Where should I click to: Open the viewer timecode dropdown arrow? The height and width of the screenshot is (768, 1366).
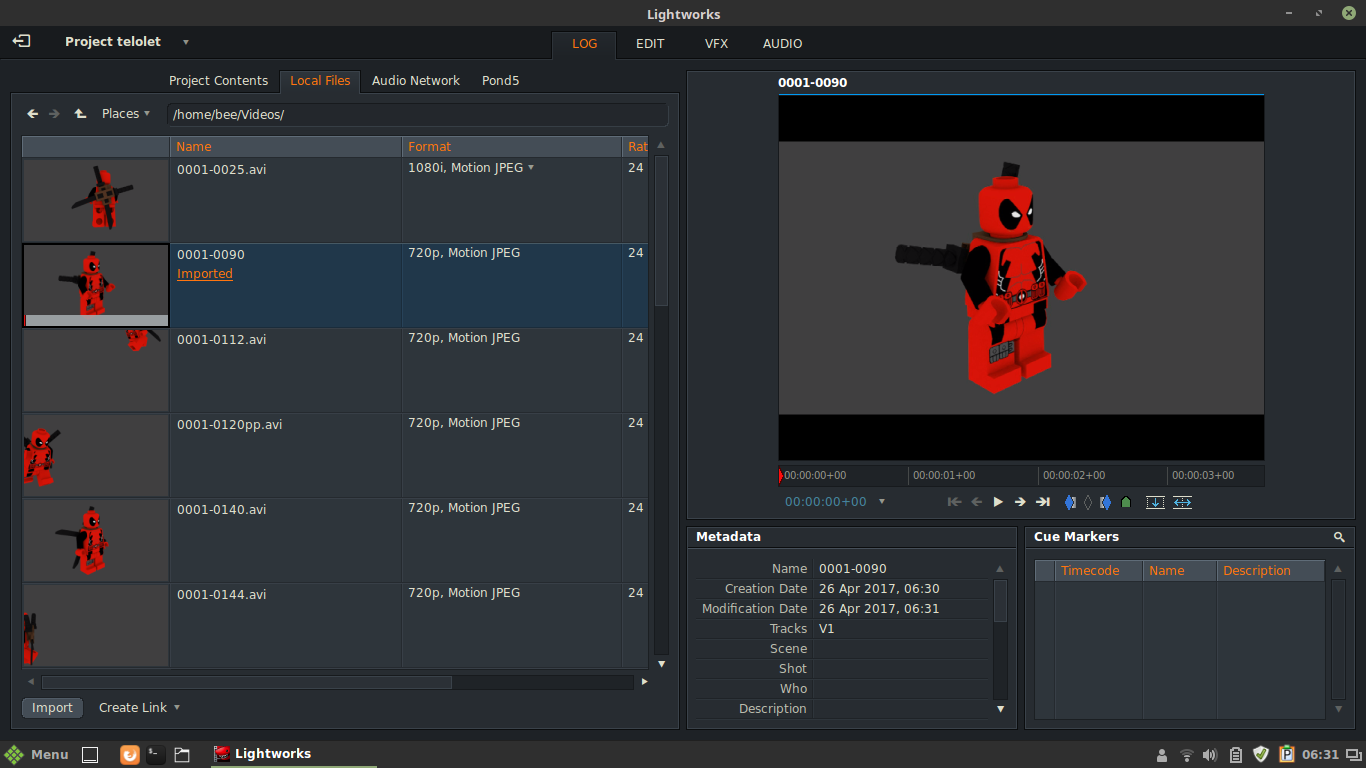click(x=882, y=502)
